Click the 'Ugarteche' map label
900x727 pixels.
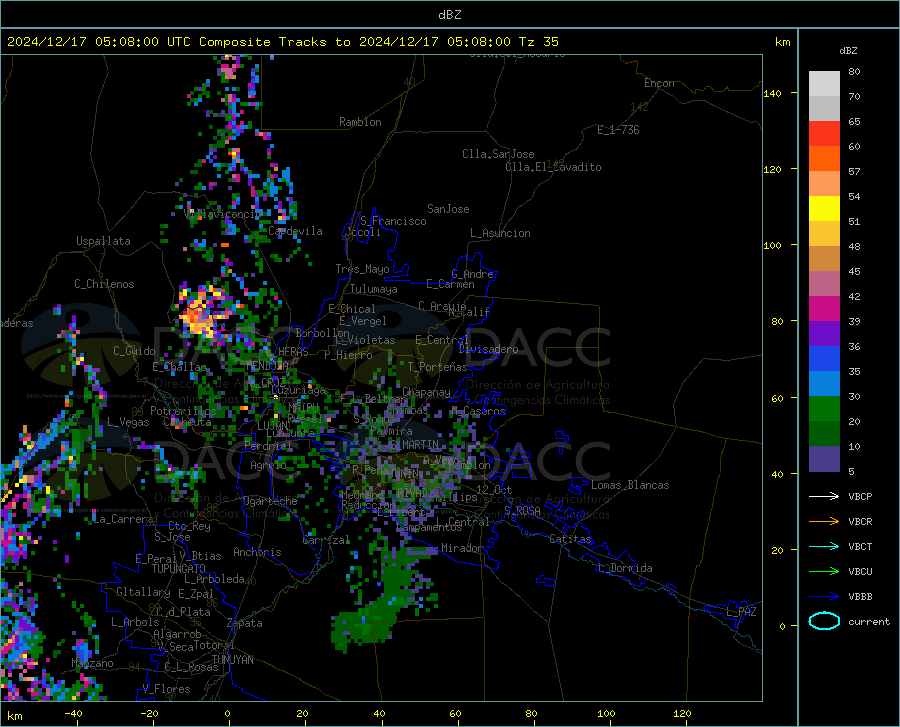[270, 501]
